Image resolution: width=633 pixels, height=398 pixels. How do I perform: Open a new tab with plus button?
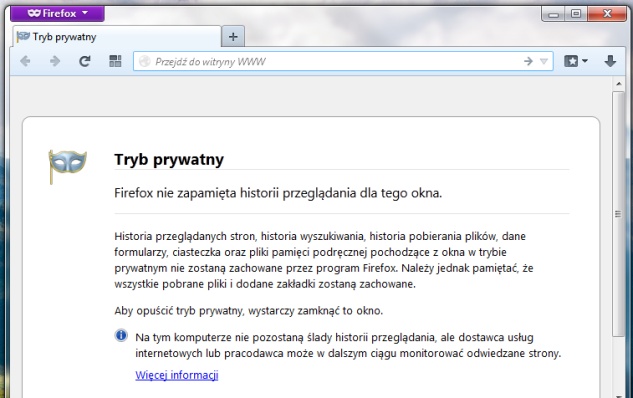[x=233, y=37]
